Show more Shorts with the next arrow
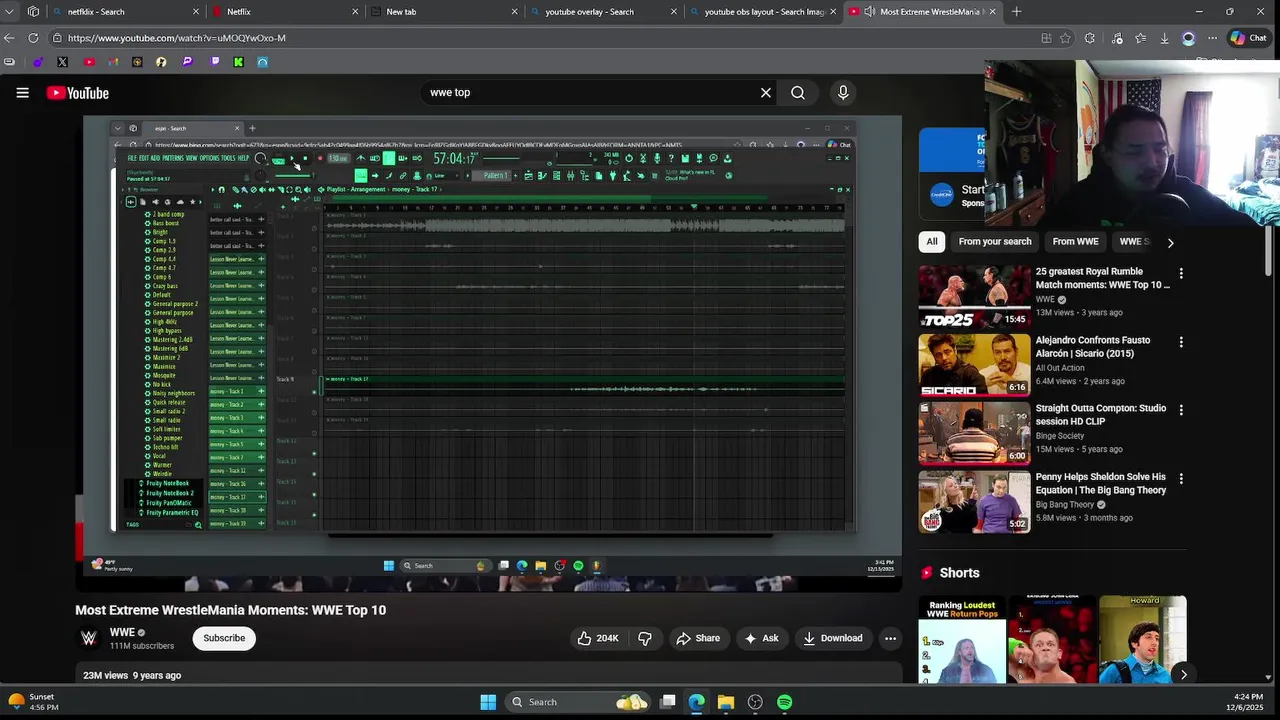This screenshot has height=720, width=1280. [x=1183, y=674]
